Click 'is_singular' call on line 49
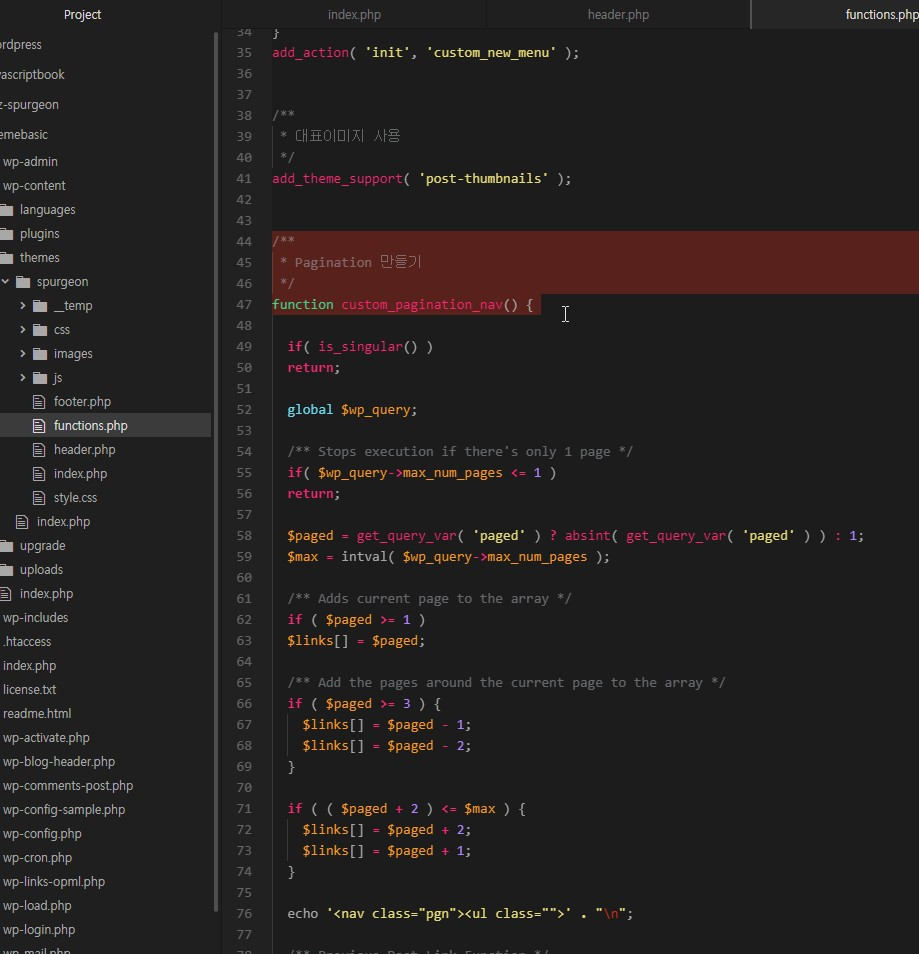This screenshot has height=954, width=919. pos(360,347)
